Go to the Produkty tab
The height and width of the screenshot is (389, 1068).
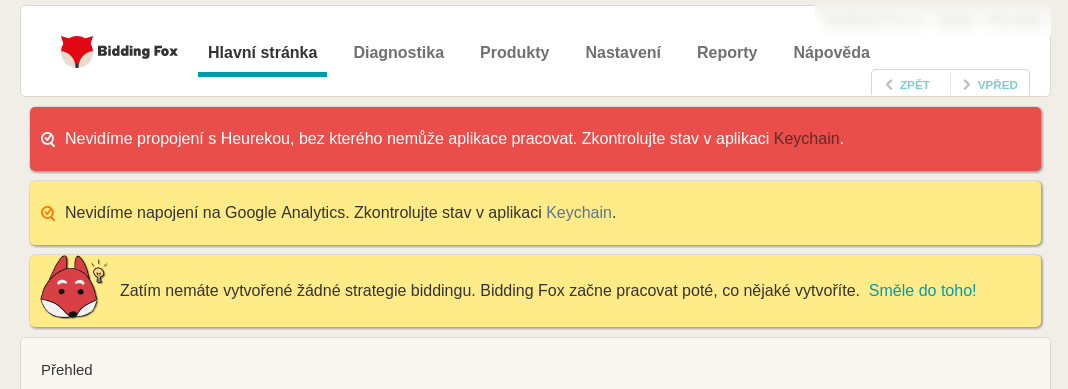point(514,52)
